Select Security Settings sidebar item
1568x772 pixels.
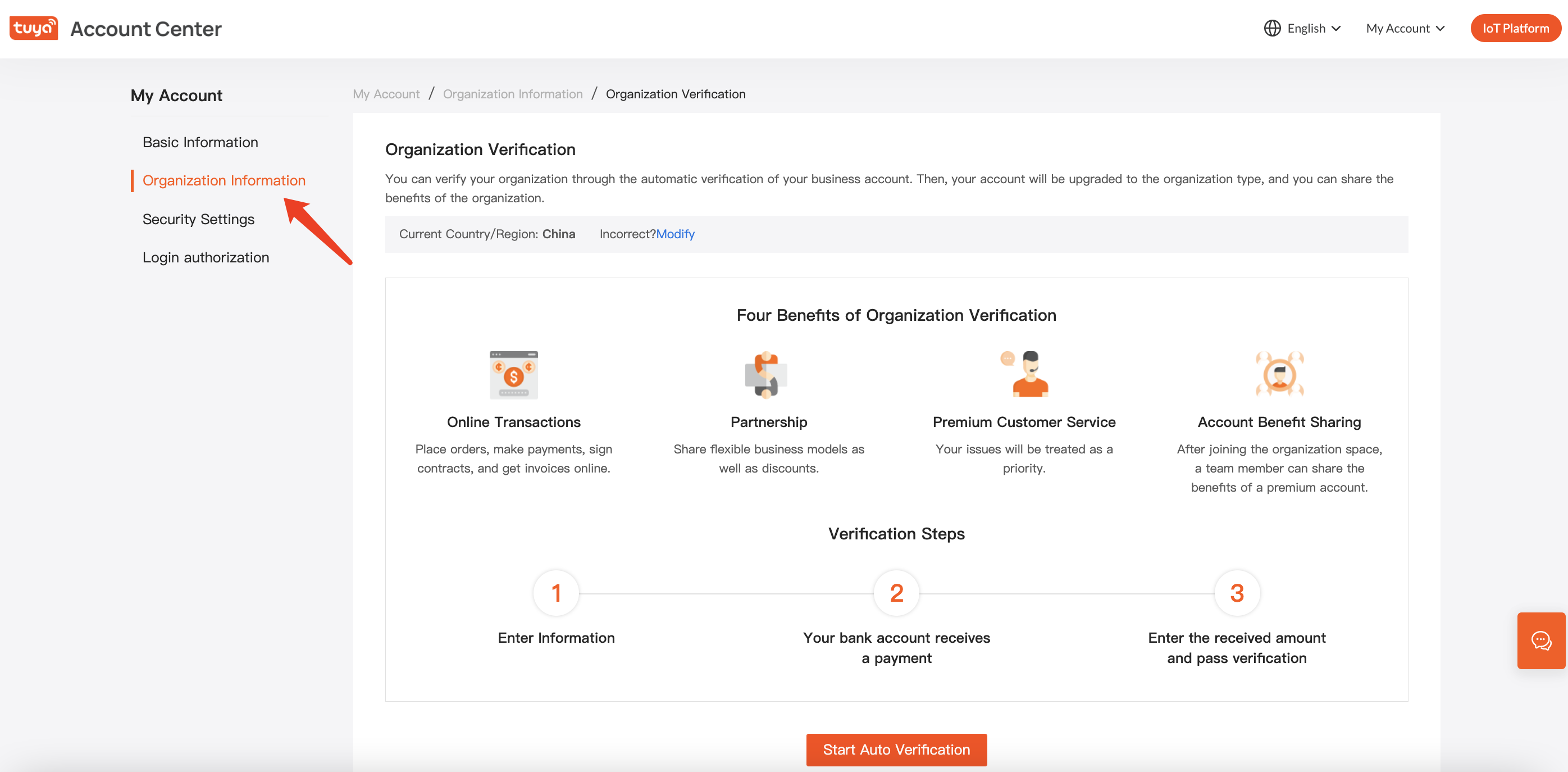199,218
